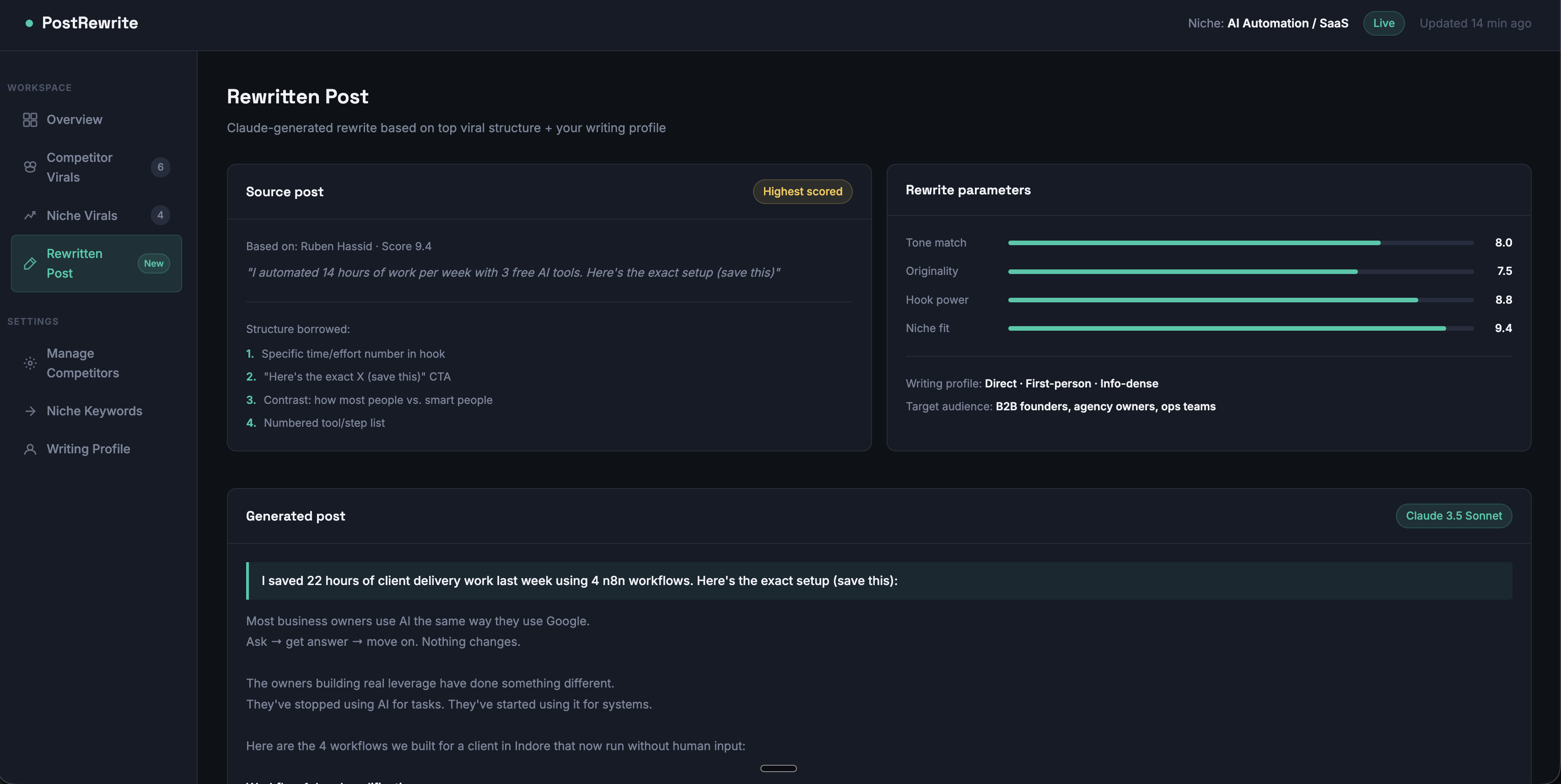1561x784 pixels.
Task: Select the Rewritten Post menu item
Action: 97,263
